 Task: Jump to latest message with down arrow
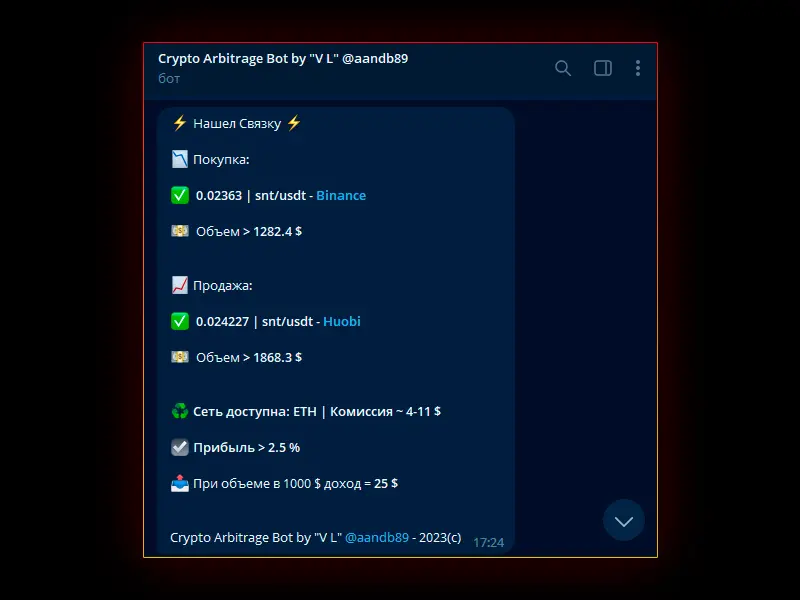(x=623, y=520)
